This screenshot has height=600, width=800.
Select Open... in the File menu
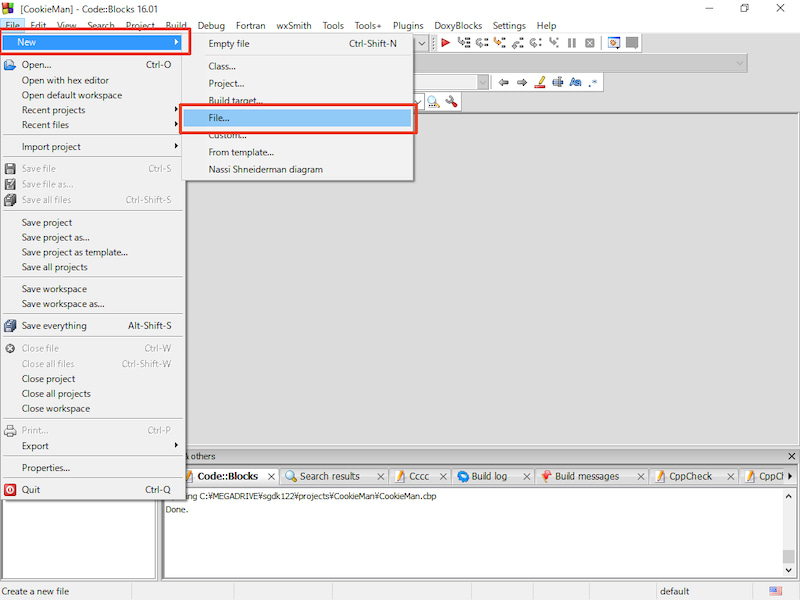92,65
